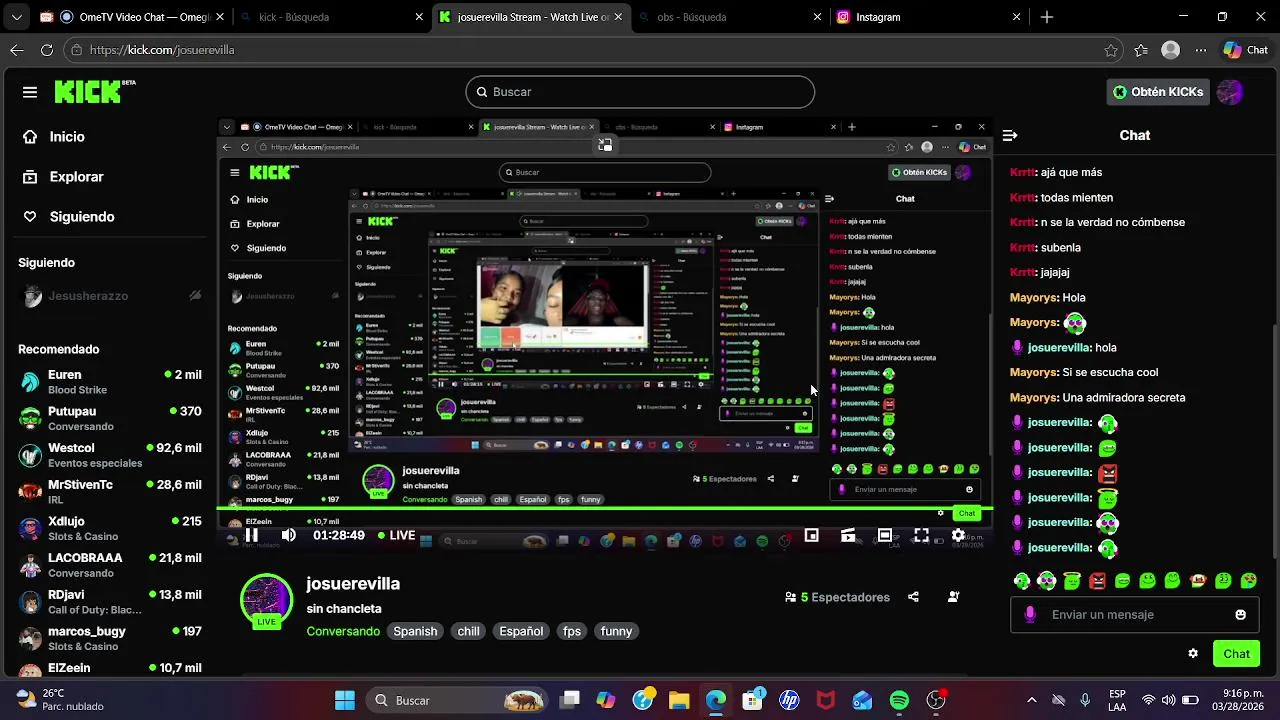This screenshot has width=1280, height=720.
Task: Go back in browser
Action: pos(17,50)
